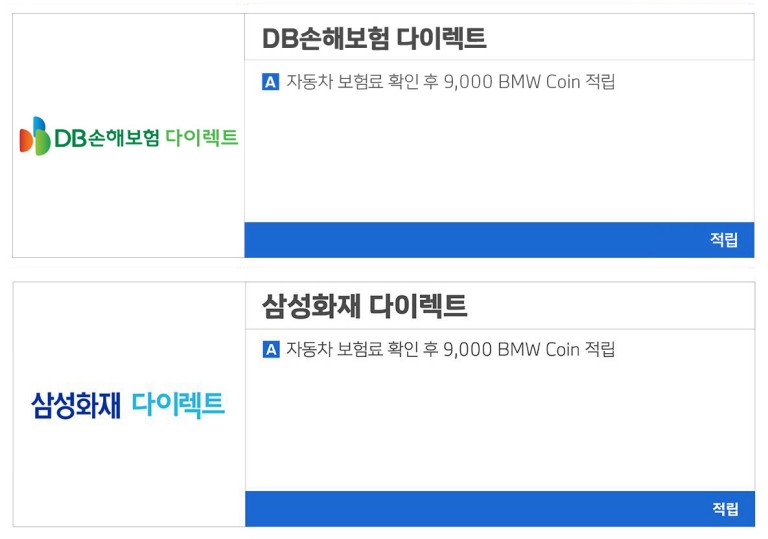768x539 pixels.
Task: Select the DB손해보험 다이렉트 logo image
Action: click(x=129, y=136)
